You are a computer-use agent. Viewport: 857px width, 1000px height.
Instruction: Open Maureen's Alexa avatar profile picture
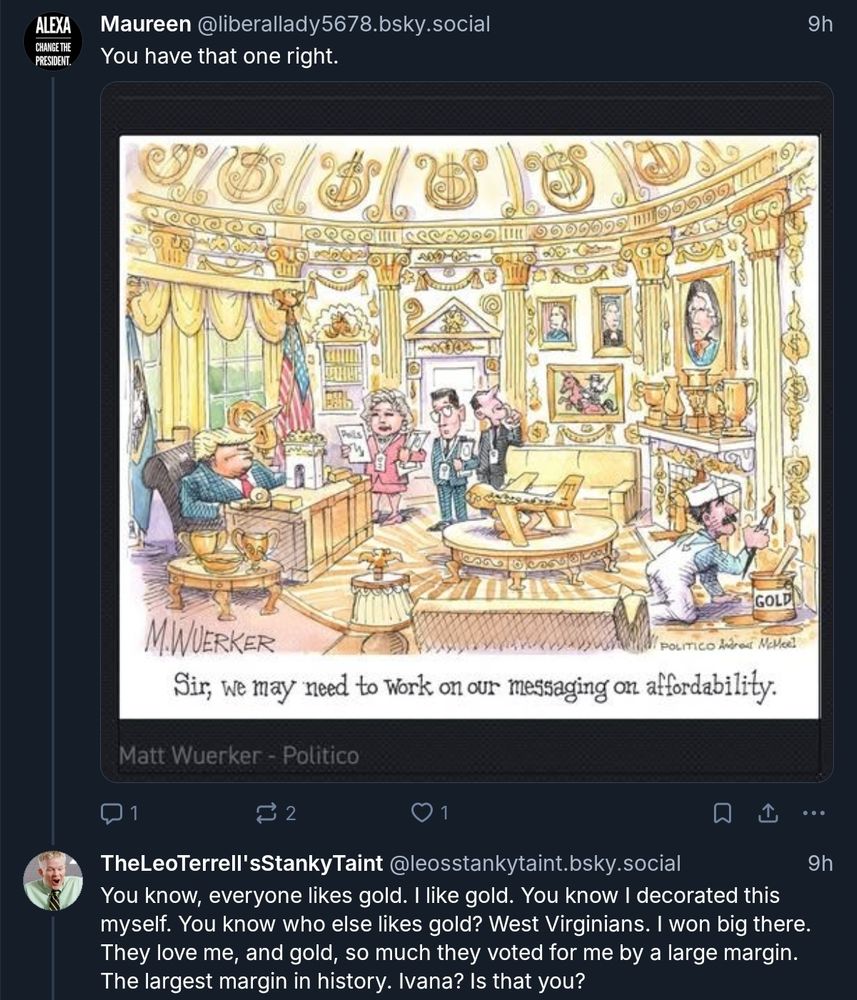(x=53, y=41)
